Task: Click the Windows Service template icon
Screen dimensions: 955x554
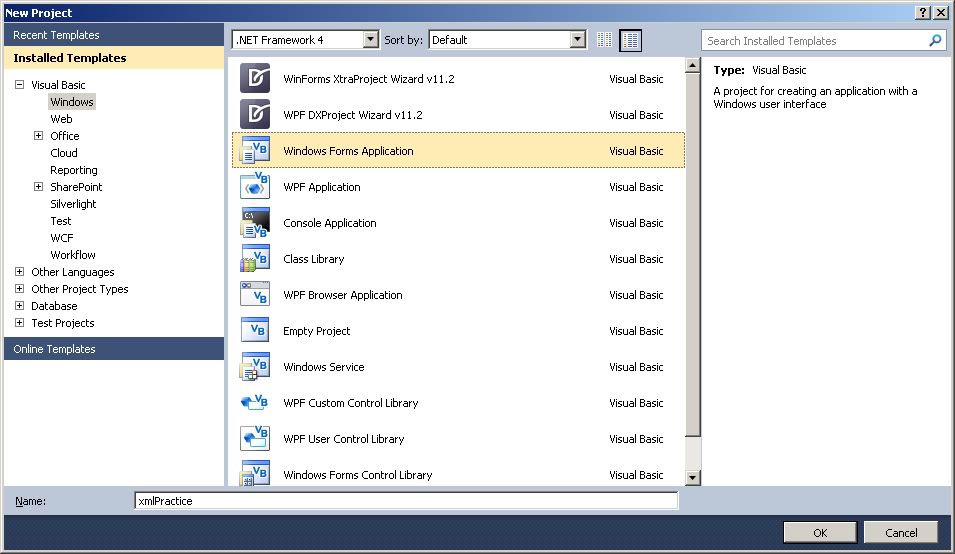Action: coord(255,366)
